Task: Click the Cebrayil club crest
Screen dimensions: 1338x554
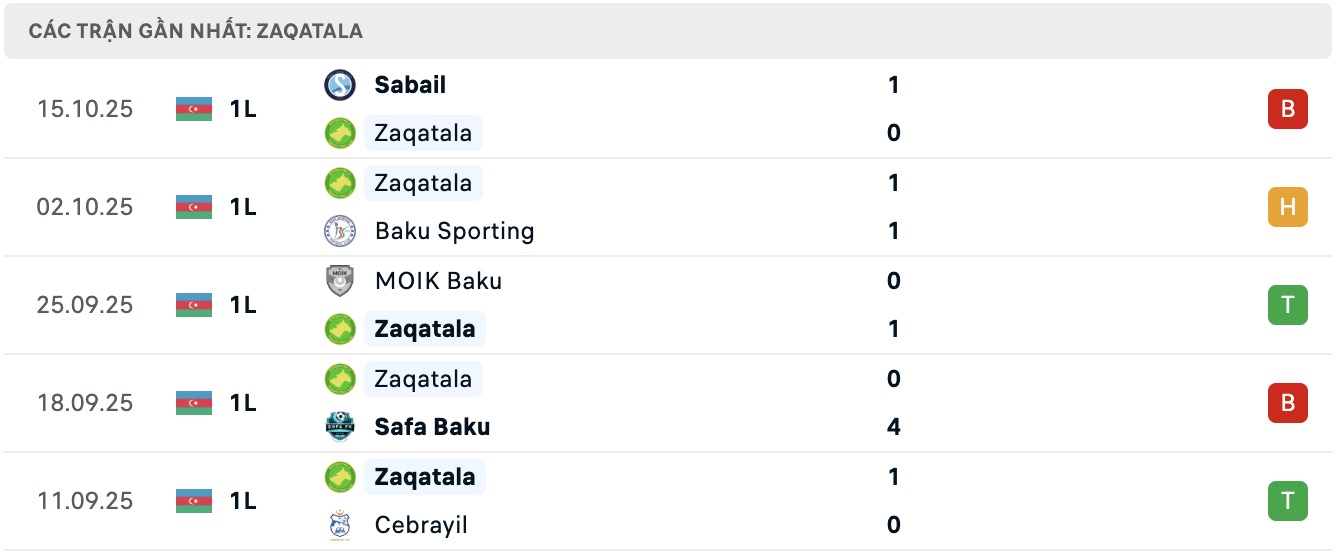Action: (x=340, y=525)
